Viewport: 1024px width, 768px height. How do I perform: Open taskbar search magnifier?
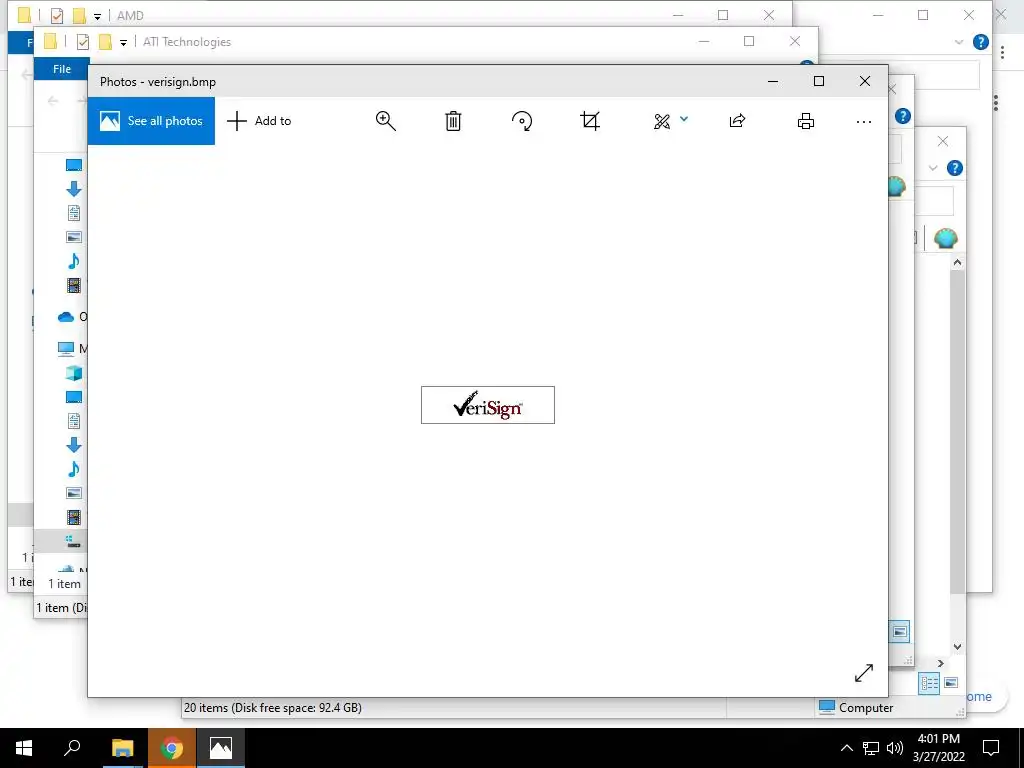coord(72,748)
